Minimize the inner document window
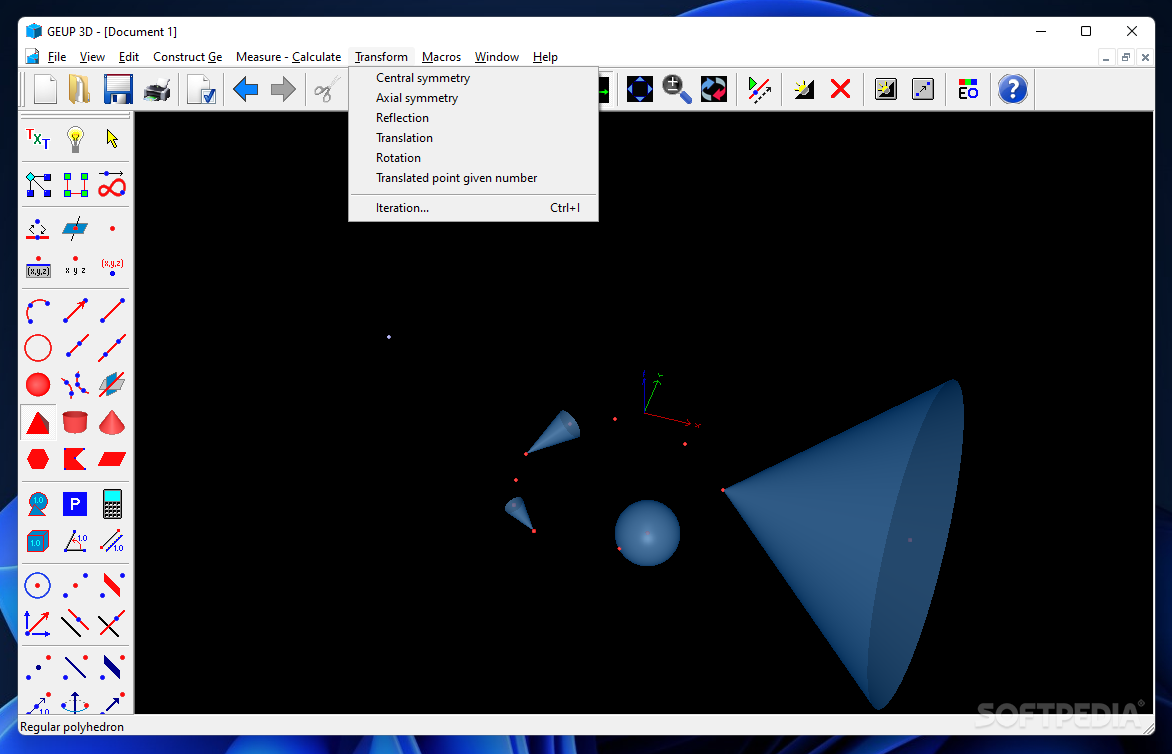 1106,58
